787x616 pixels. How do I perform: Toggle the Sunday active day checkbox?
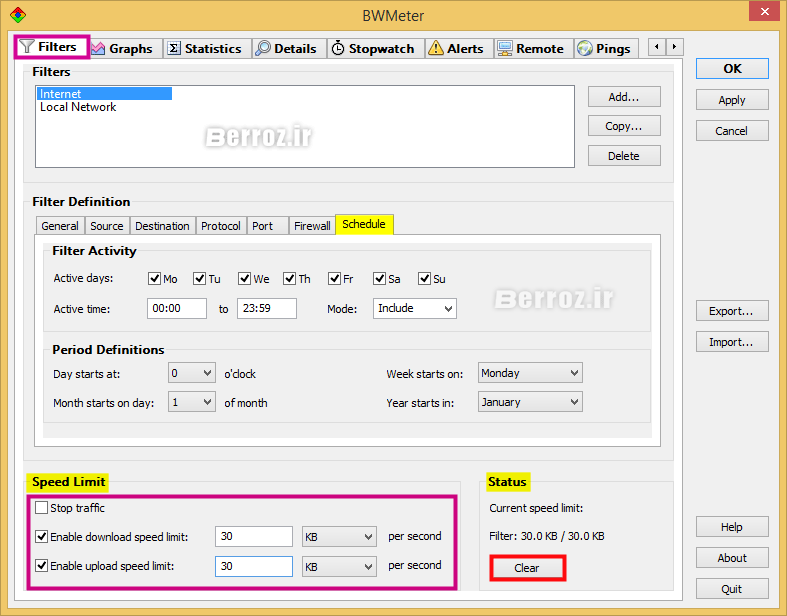tap(424, 279)
